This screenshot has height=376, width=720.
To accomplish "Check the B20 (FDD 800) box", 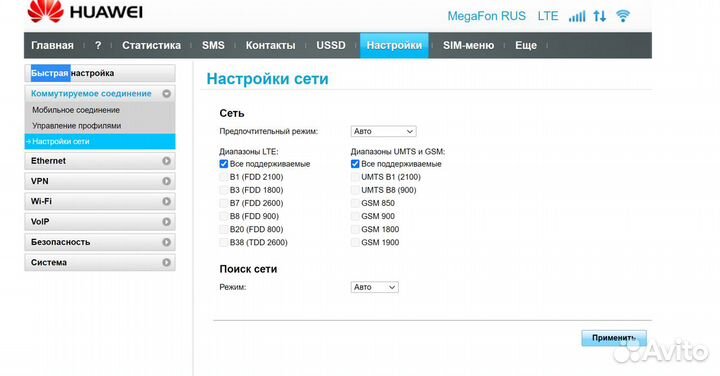I will (x=224, y=230).
